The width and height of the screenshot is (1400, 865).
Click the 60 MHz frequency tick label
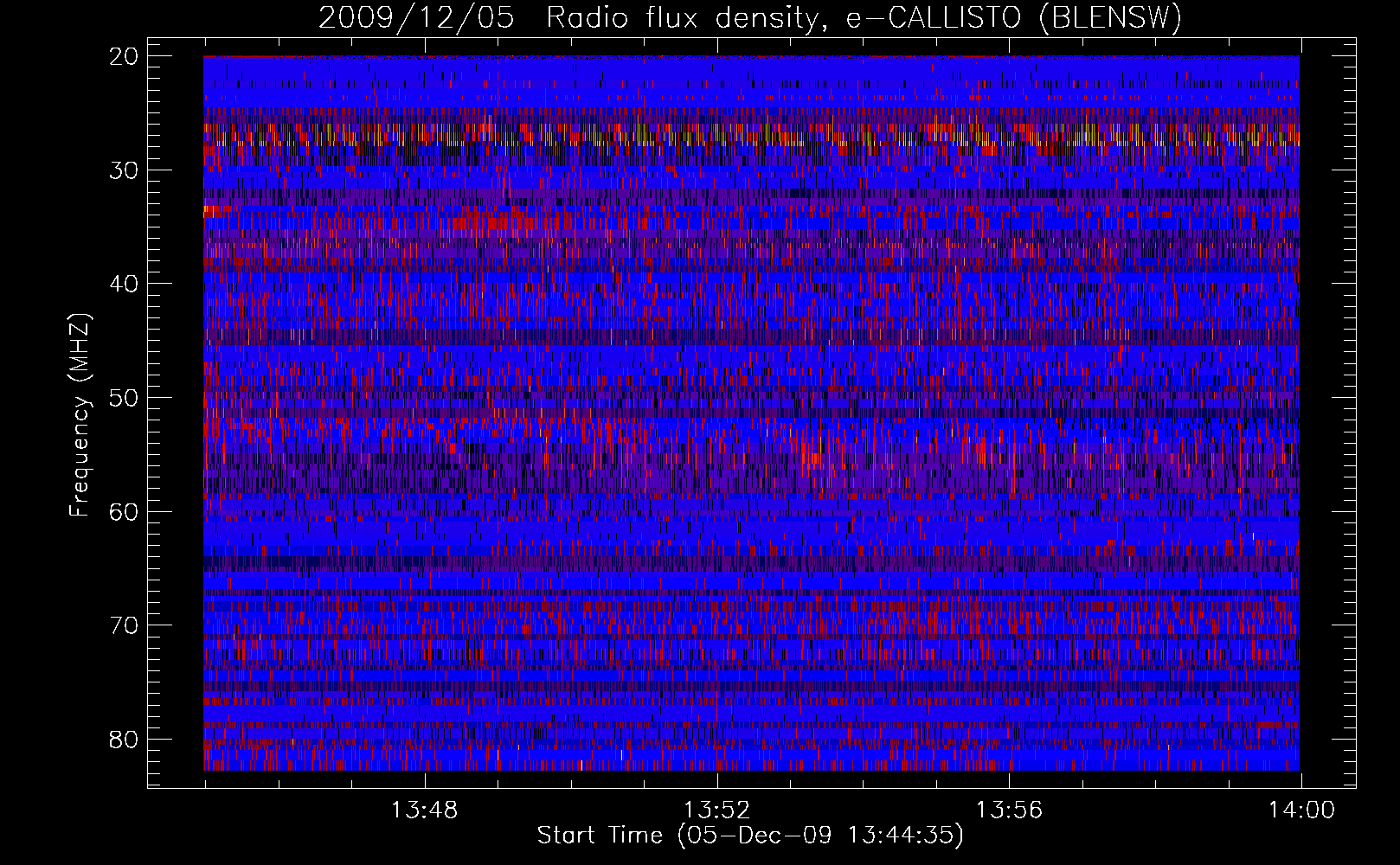125,511
